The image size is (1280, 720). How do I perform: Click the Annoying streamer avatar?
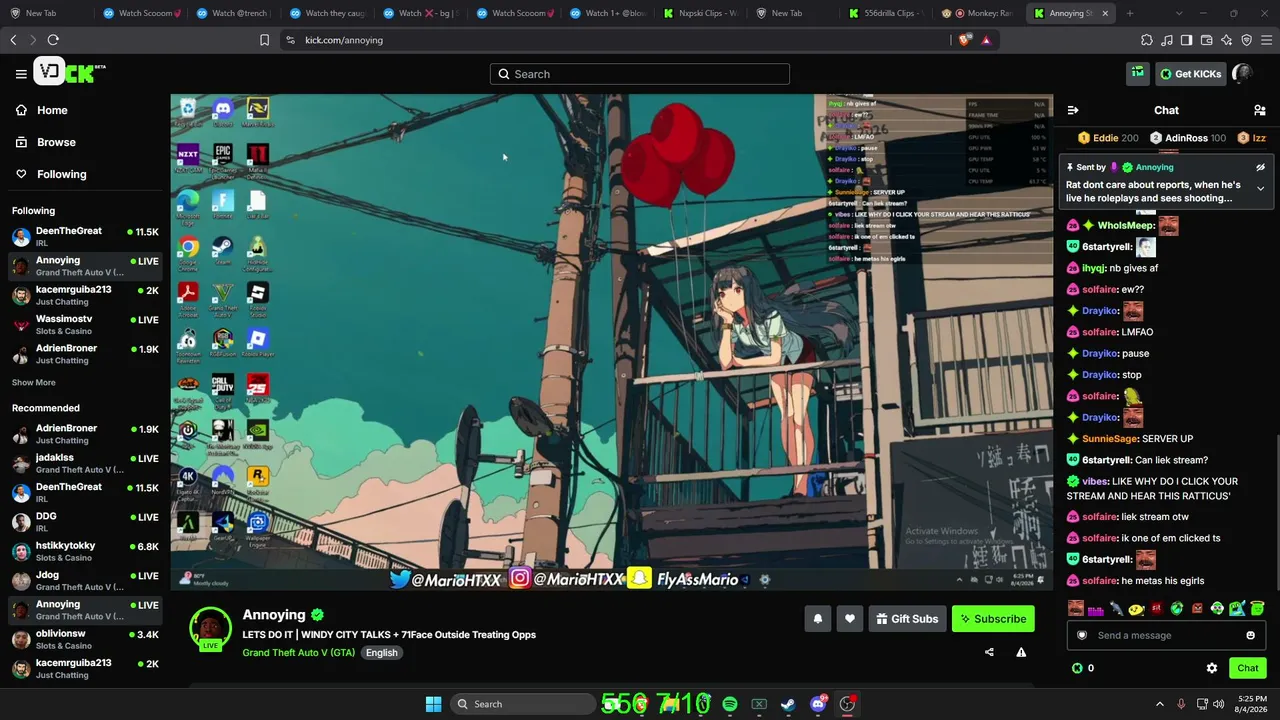tap(211, 628)
